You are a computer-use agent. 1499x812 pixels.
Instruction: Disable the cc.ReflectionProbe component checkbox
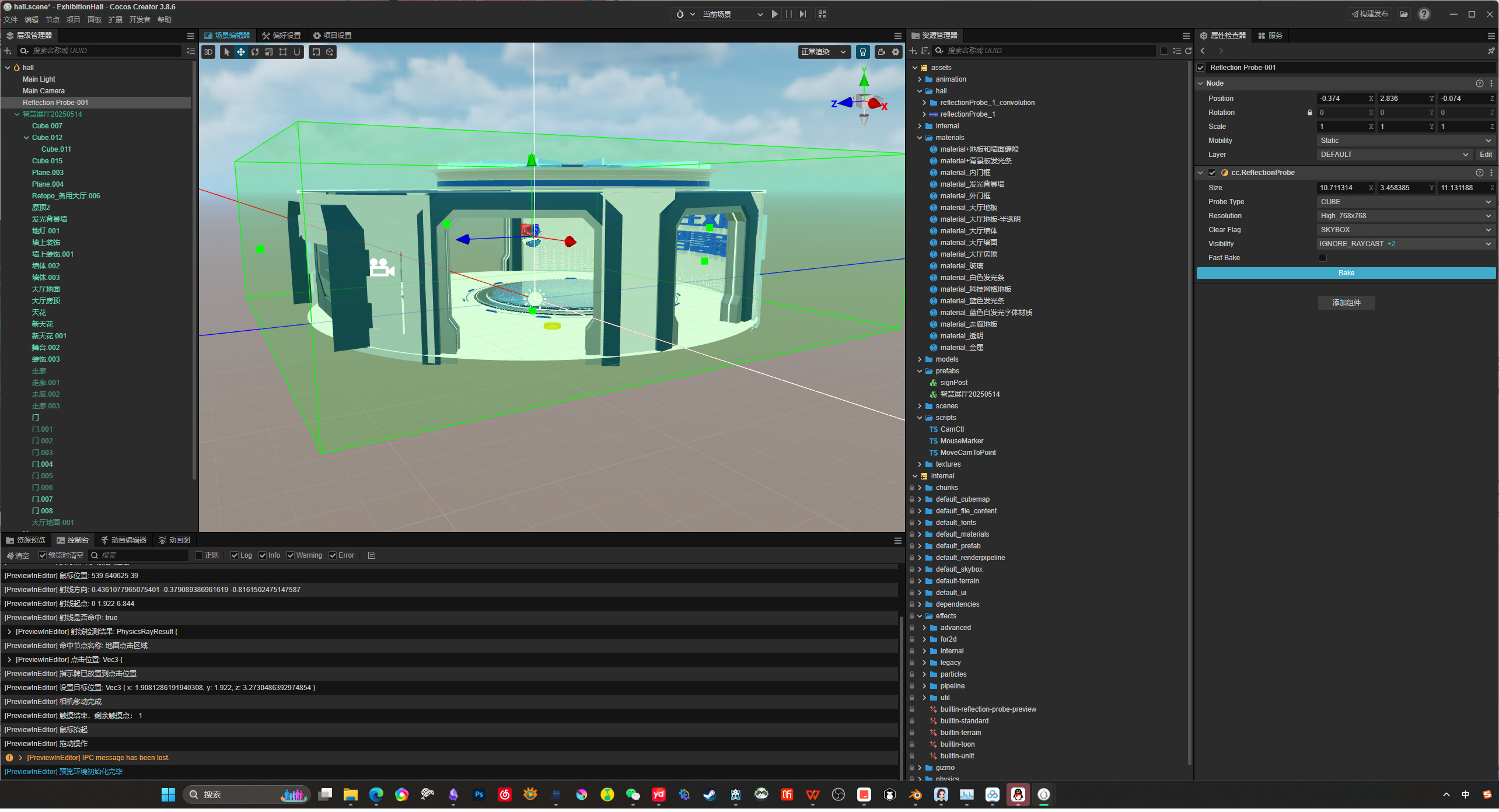[x=1212, y=173]
